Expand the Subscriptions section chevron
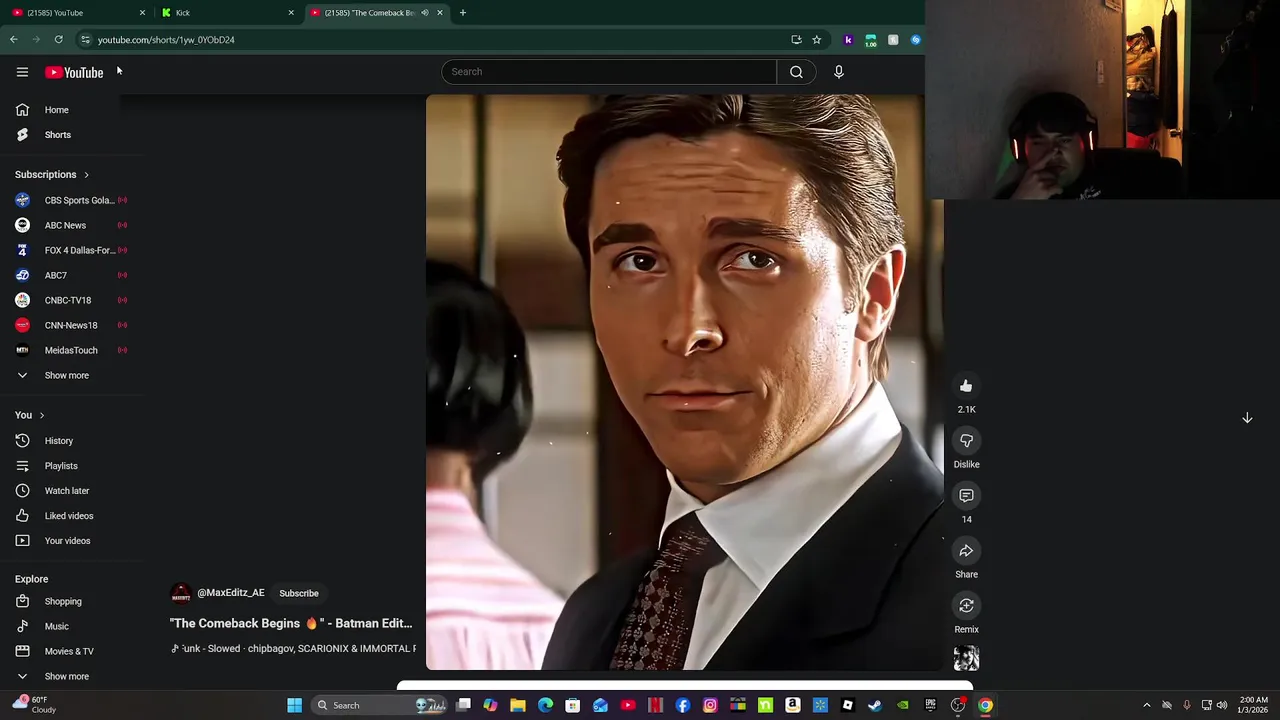Viewport: 1280px width, 720px height. tap(86, 175)
